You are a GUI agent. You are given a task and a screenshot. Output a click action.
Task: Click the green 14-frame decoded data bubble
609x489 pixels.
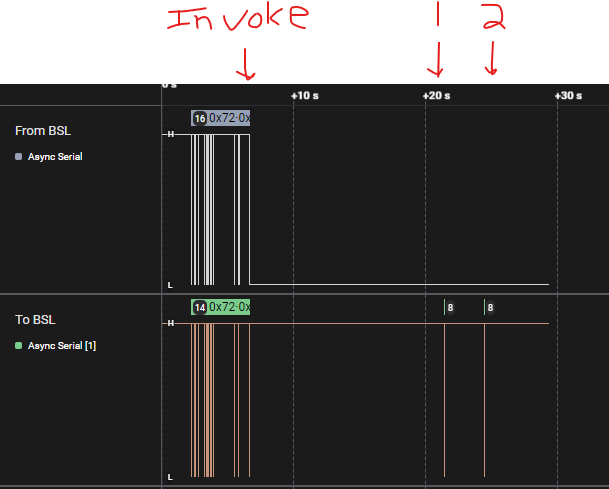[x=220, y=307]
